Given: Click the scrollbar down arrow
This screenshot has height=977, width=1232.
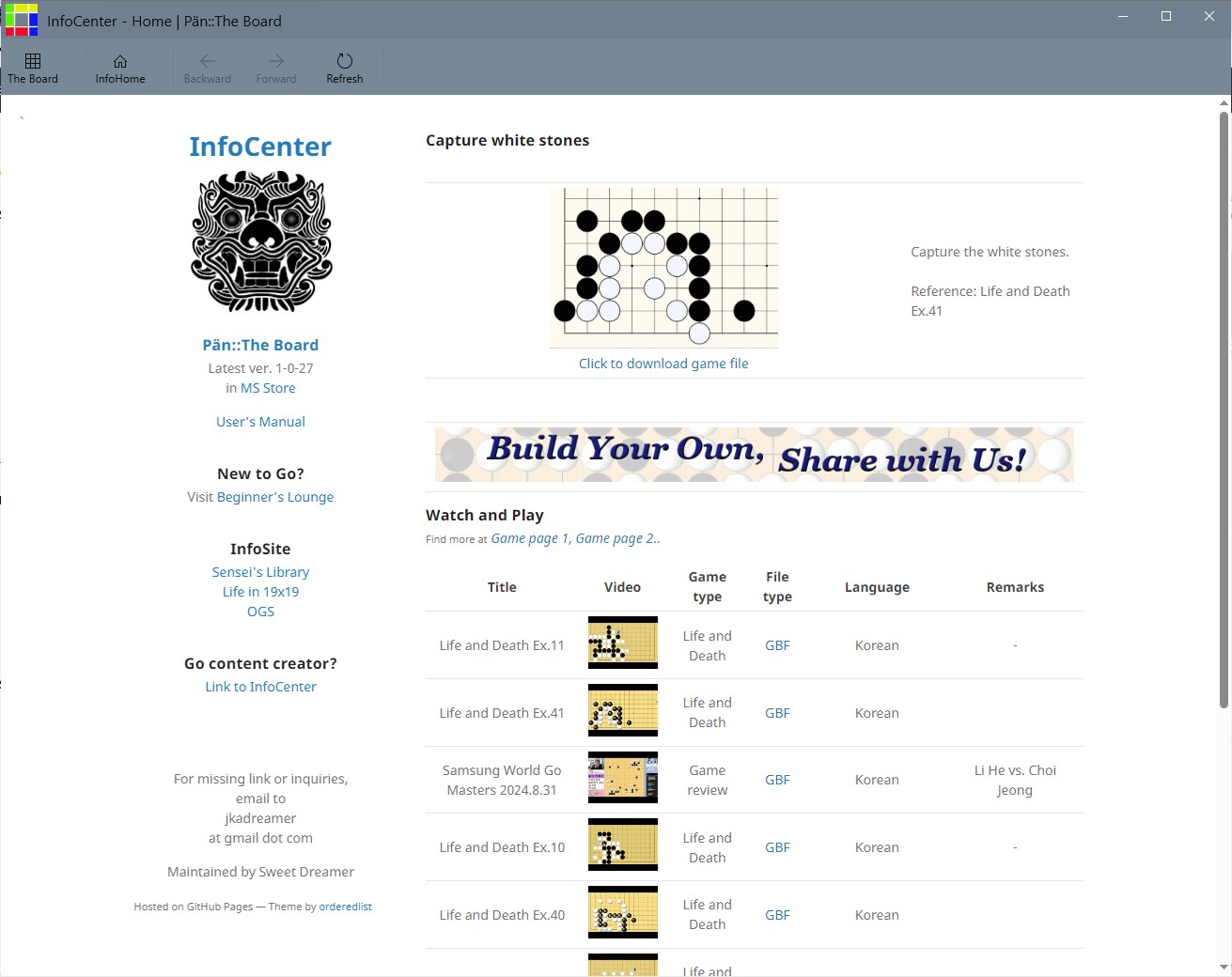Looking at the screenshot, I should [1224, 967].
